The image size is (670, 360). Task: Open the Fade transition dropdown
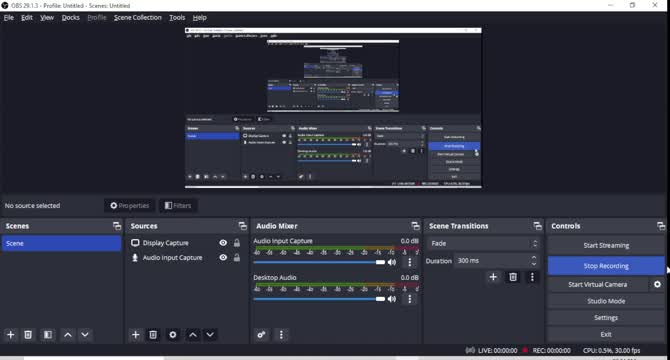click(x=483, y=243)
